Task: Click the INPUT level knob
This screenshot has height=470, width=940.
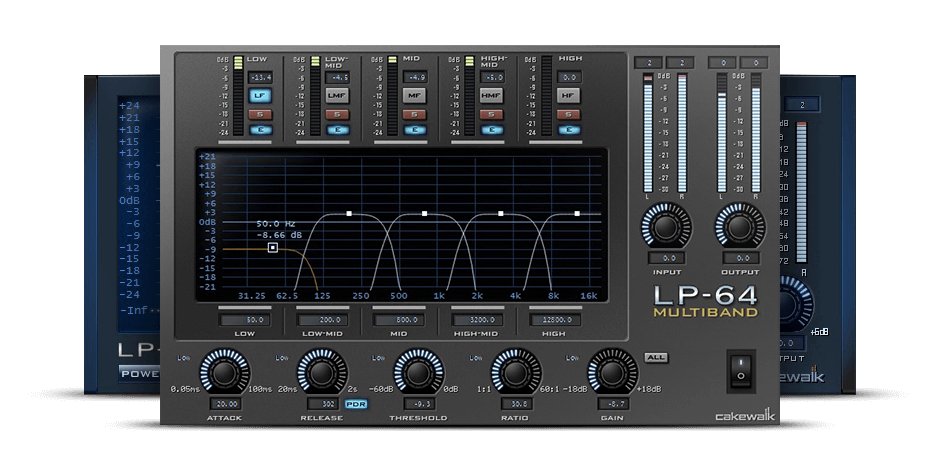Action: [x=665, y=227]
